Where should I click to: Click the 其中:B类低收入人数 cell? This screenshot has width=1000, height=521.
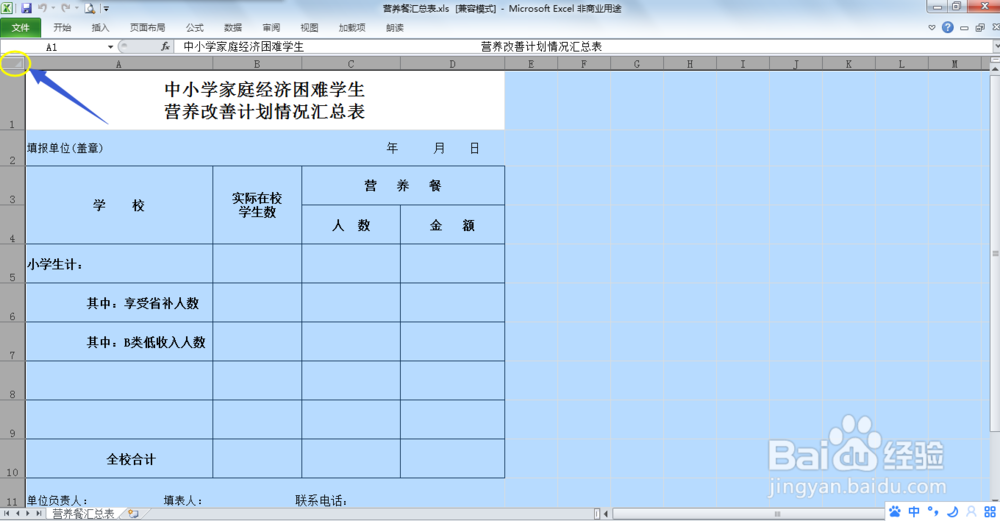click(x=119, y=342)
